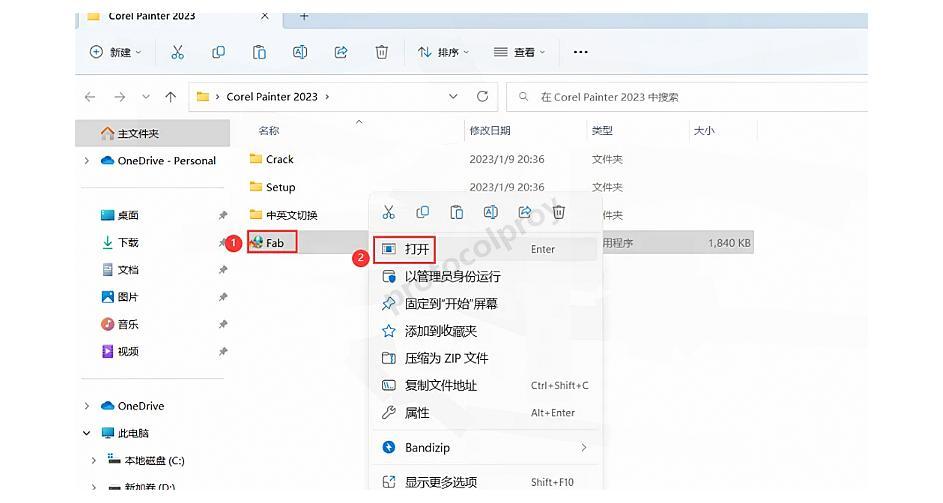Click the context menu Rename icon
The width and height of the screenshot is (943, 503).
pos(491,212)
